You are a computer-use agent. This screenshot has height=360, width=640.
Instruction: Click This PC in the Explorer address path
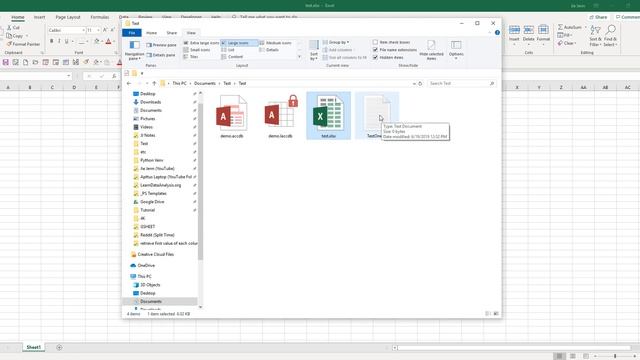(x=179, y=83)
